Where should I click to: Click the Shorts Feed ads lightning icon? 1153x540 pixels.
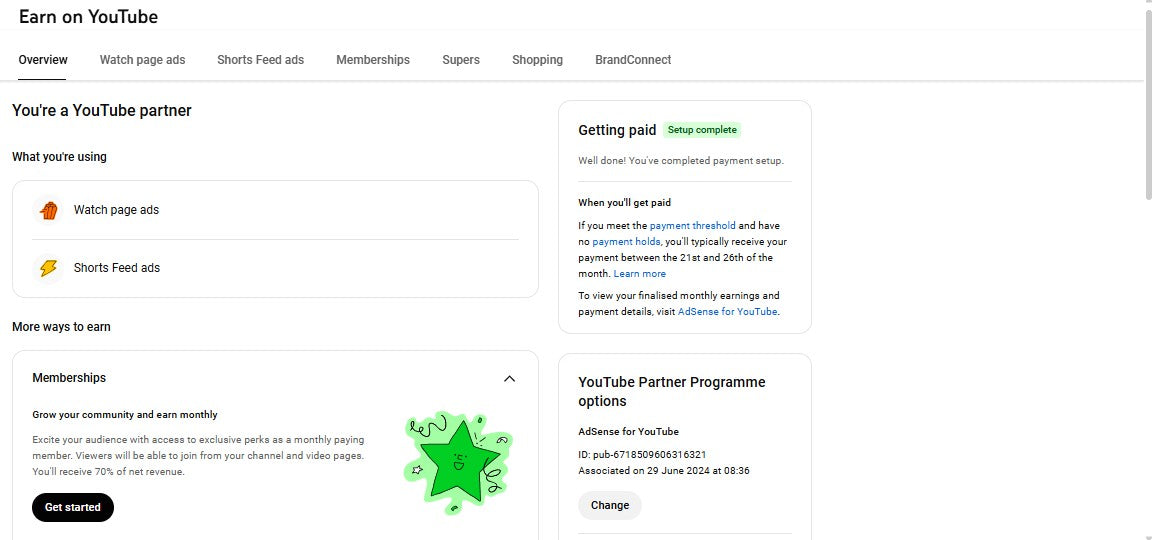coord(48,268)
